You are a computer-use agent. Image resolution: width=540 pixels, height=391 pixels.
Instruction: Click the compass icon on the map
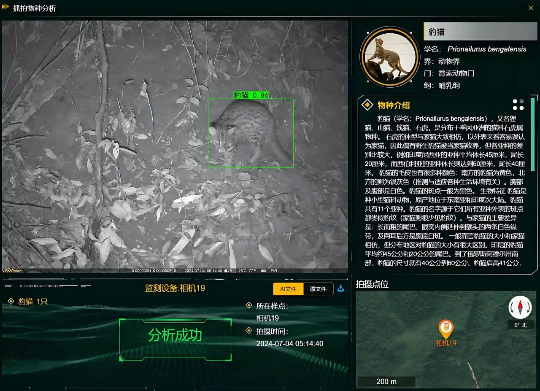coord(520,307)
